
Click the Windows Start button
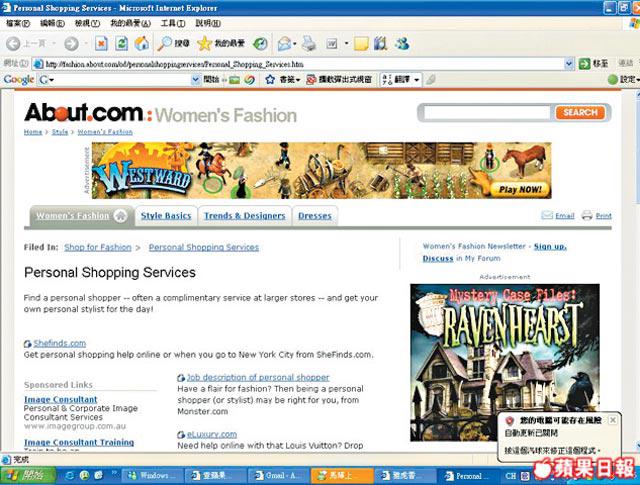(x=28, y=475)
